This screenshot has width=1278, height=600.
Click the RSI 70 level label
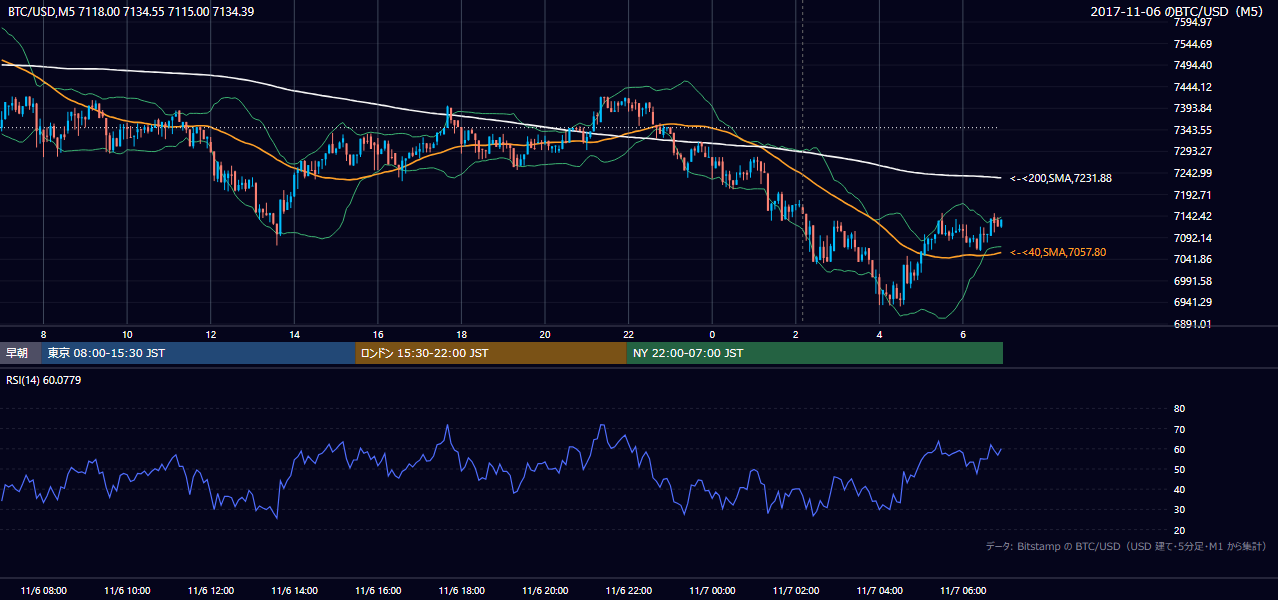(x=1179, y=429)
